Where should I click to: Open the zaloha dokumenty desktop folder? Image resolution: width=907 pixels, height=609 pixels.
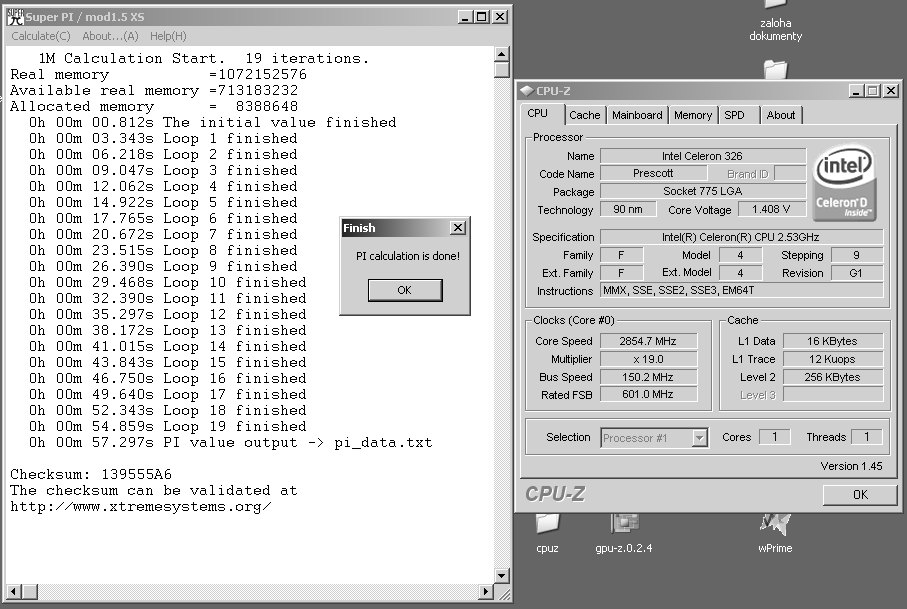point(776,23)
